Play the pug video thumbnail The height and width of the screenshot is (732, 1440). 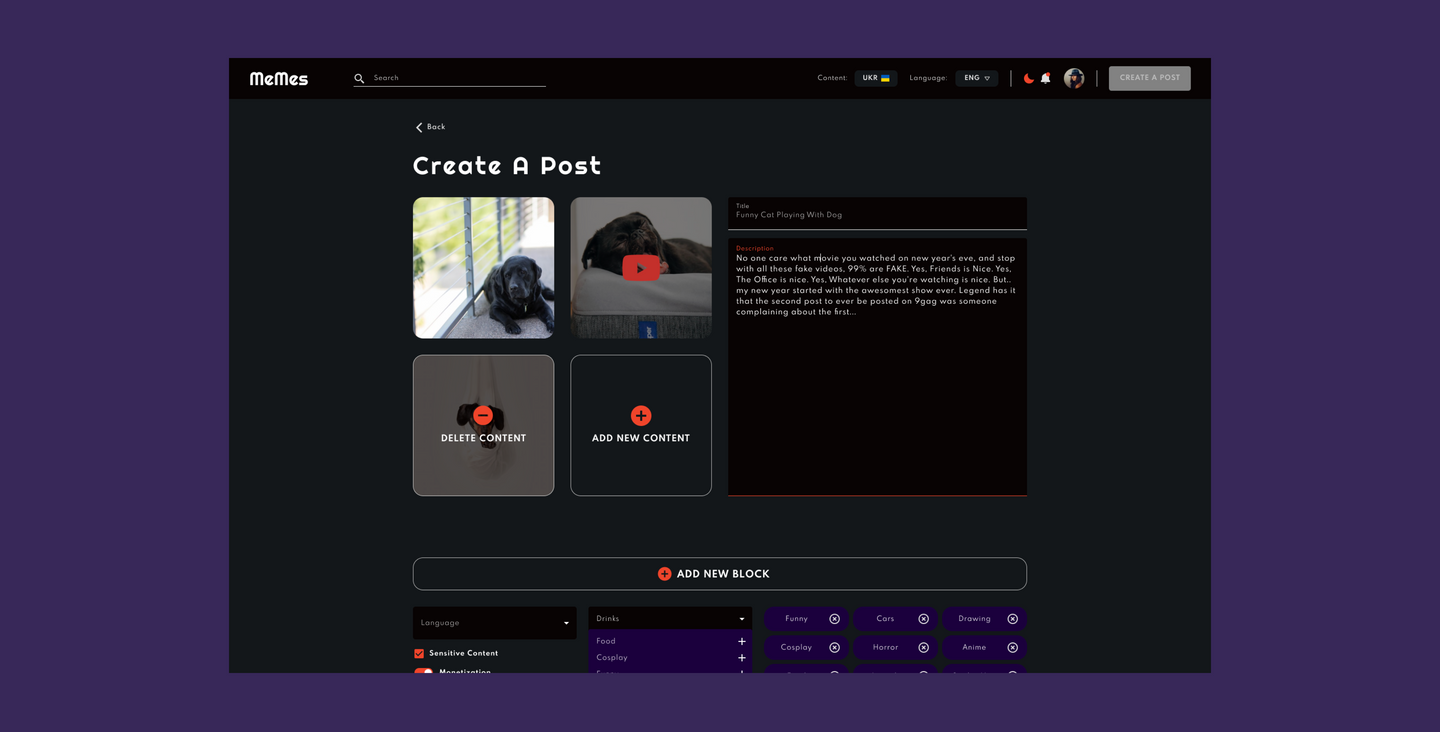[641, 268]
